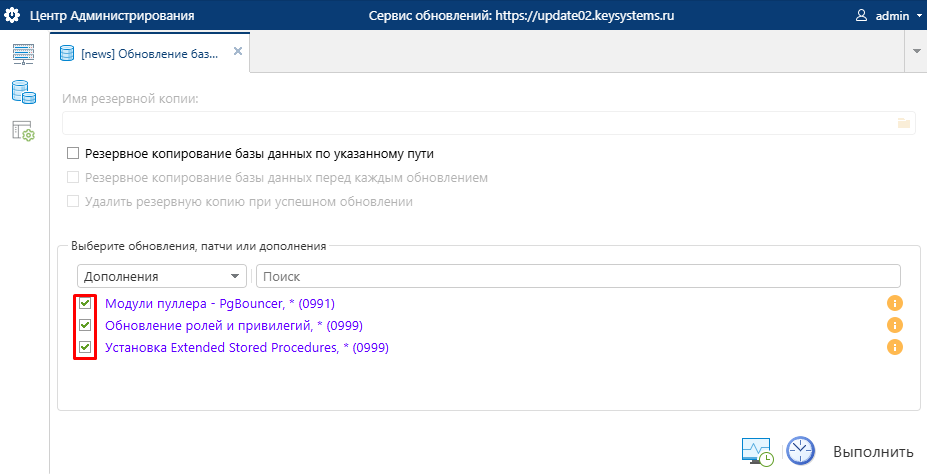The width and height of the screenshot is (927, 474).
Task: Show info for Модули пуллера - PgBouncer
Action: (894, 304)
